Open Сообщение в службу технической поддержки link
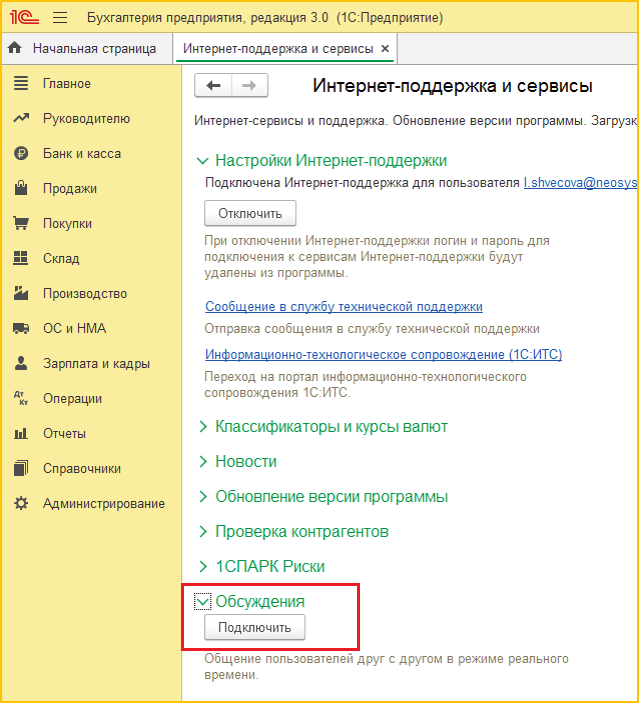639x703 pixels. coord(343,307)
